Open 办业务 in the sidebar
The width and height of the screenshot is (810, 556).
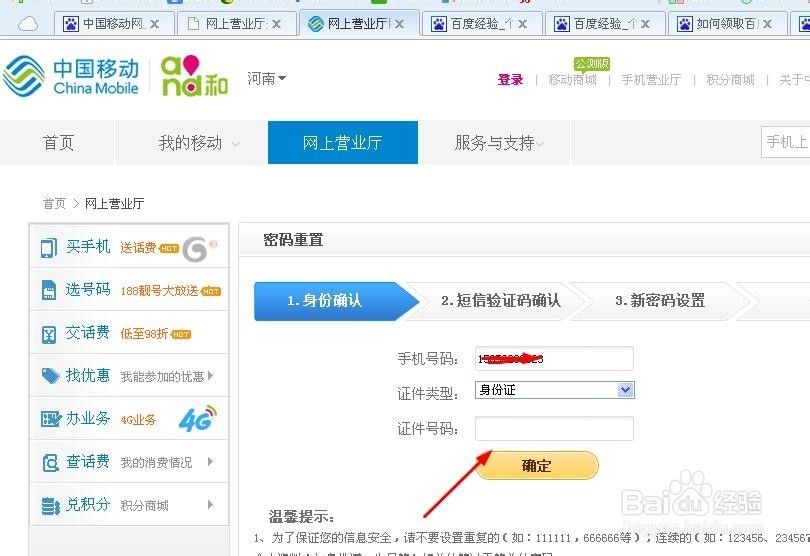point(88,419)
